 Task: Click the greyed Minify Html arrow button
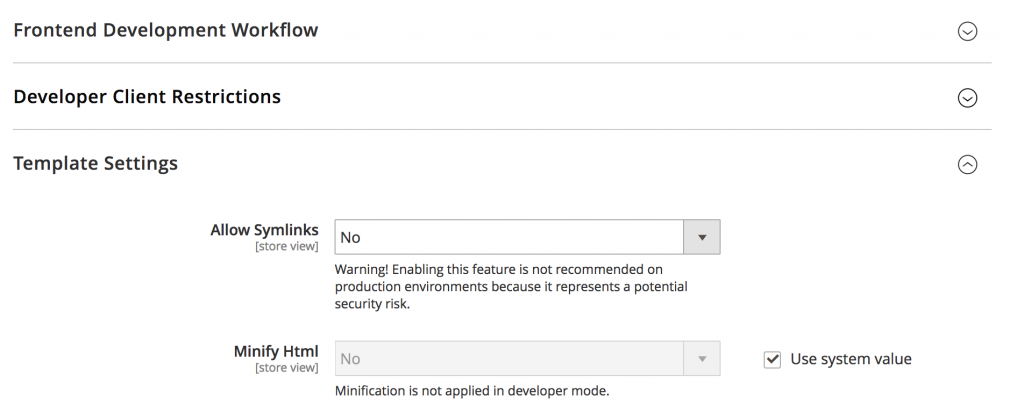tap(701, 359)
